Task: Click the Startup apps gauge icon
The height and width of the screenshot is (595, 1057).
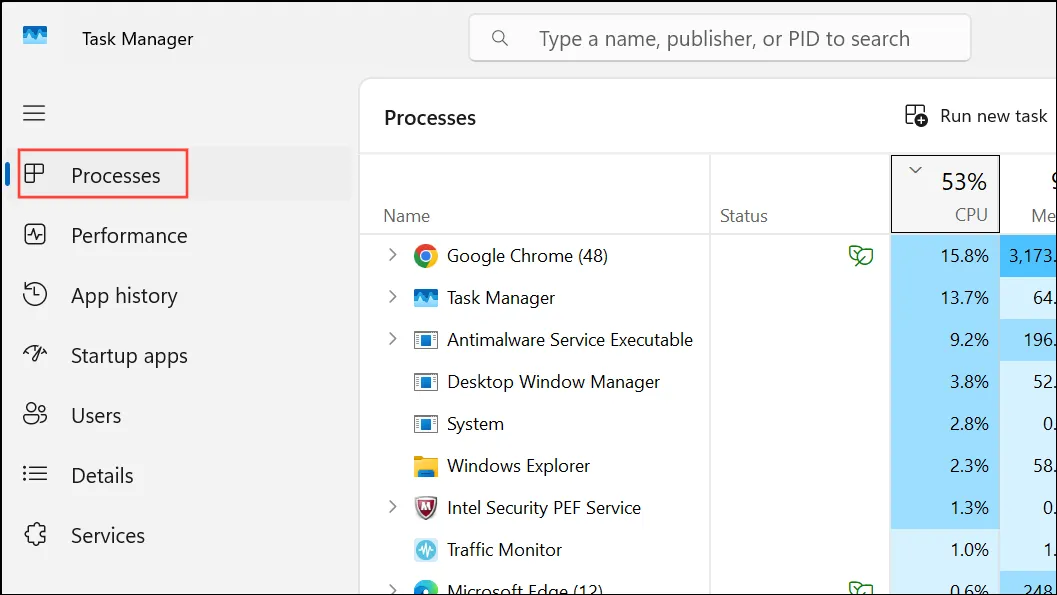Action: click(35, 354)
